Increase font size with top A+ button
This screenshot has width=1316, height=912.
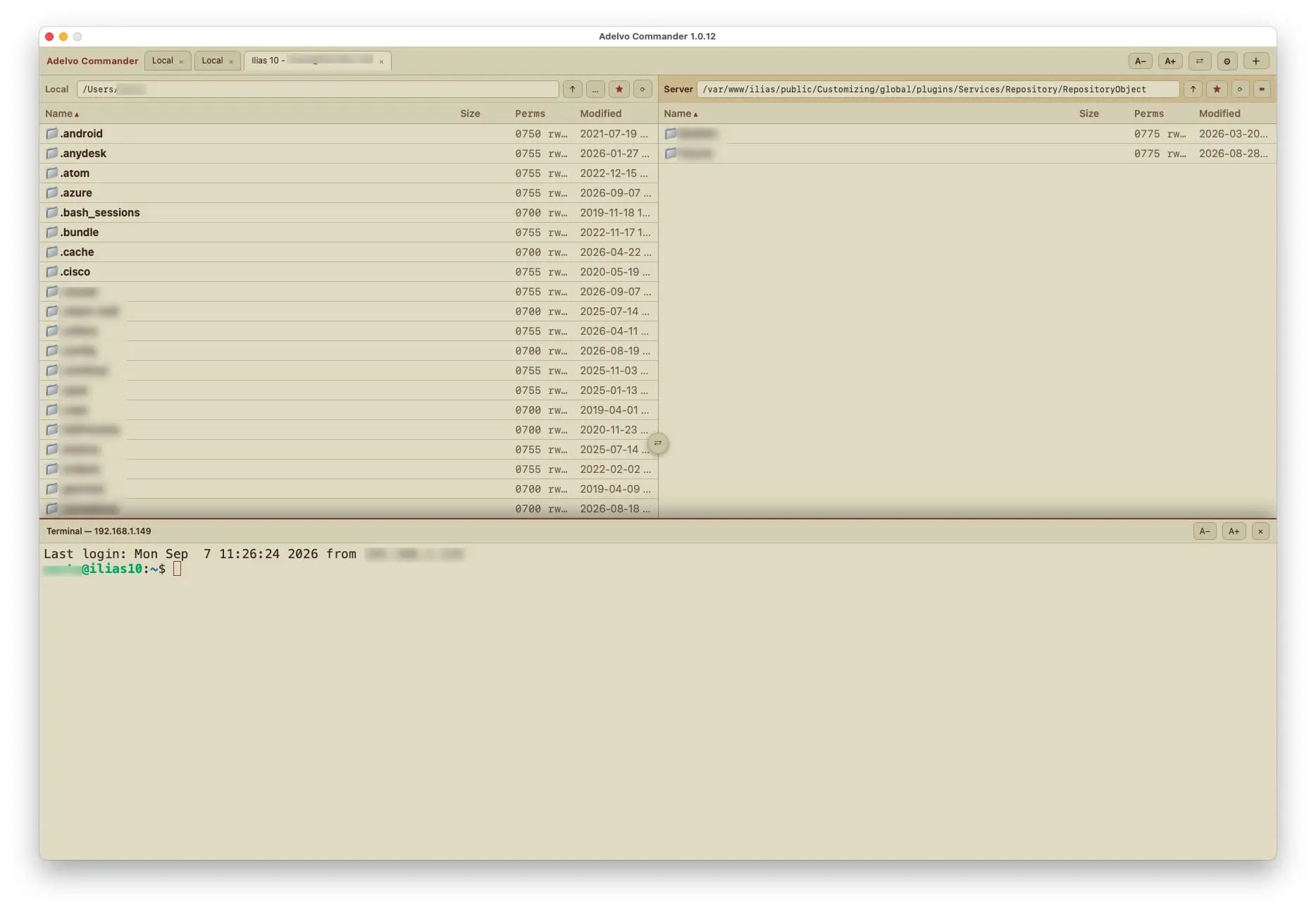point(1169,61)
